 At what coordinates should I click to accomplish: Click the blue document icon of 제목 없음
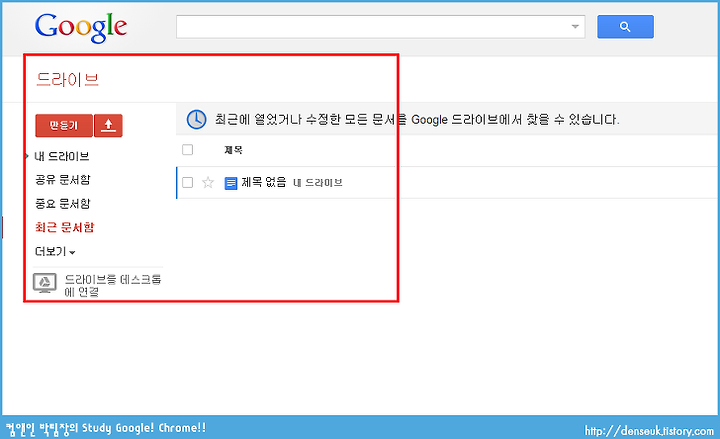pyautogui.click(x=231, y=183)
